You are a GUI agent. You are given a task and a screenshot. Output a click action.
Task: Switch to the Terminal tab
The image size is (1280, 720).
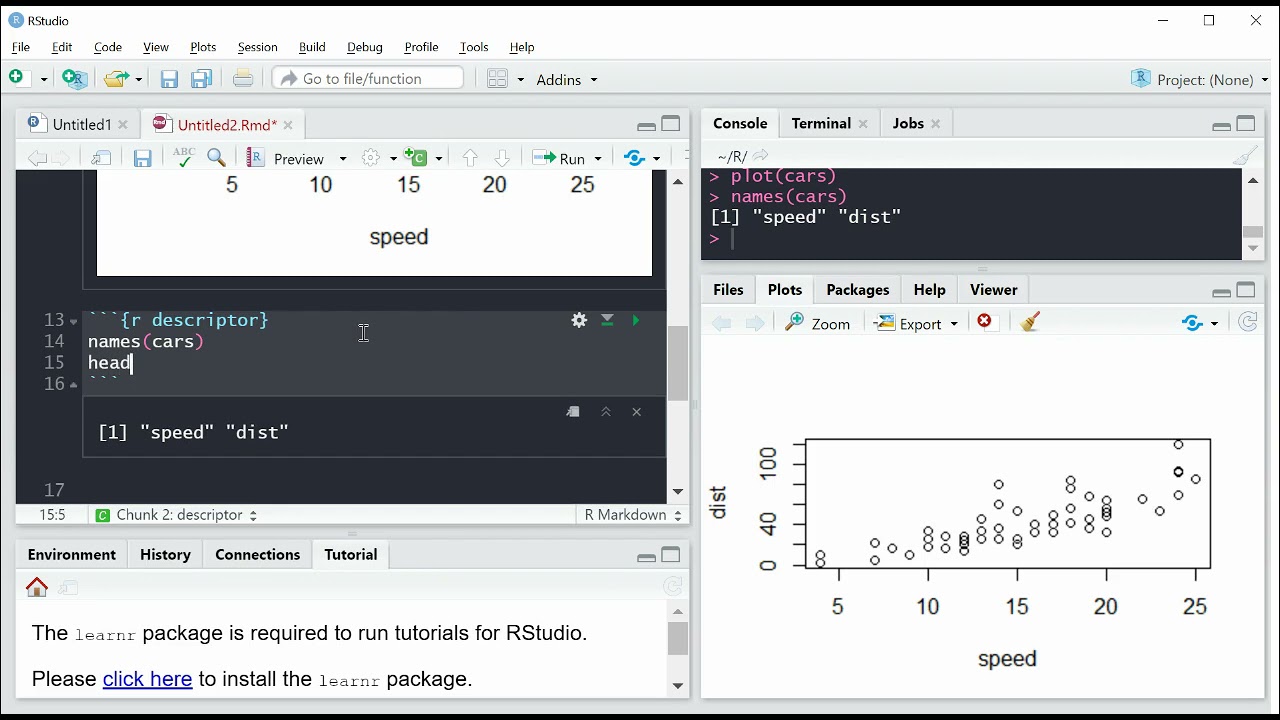click(x=821, y=123)
